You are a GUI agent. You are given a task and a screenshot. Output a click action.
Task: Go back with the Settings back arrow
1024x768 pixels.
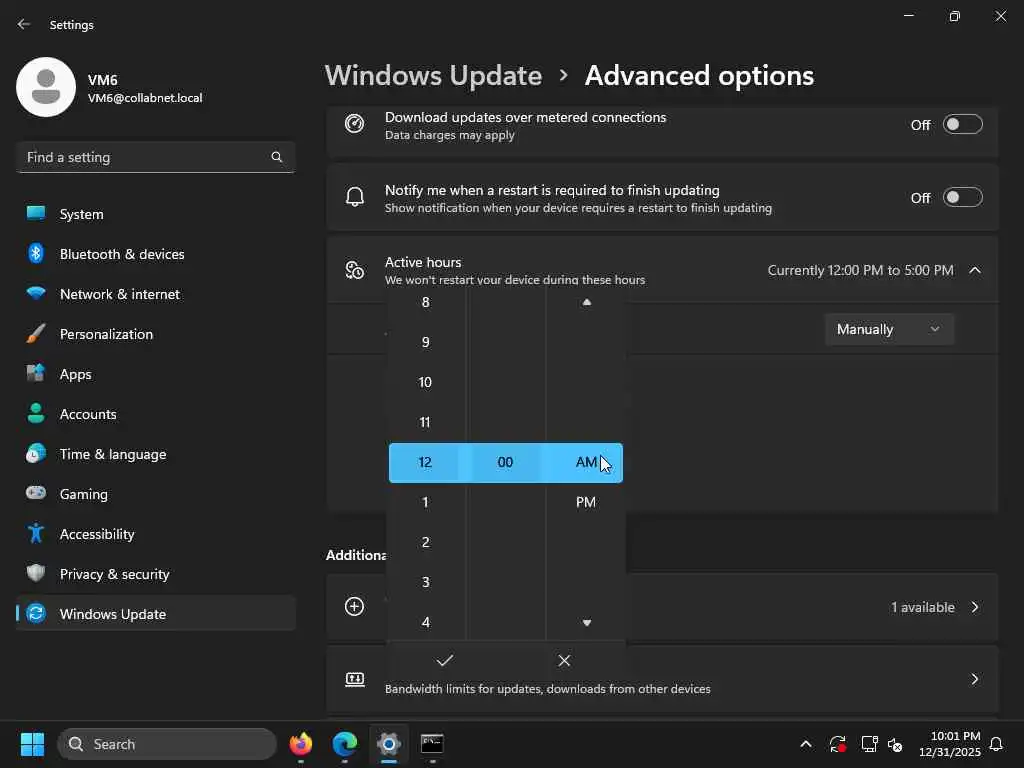24,24
